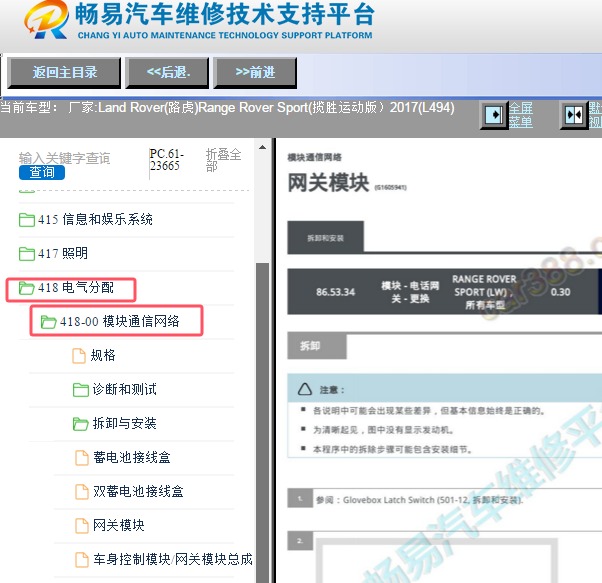602x583 pixels.
Task: Click the 网关模块 page heading
Action: (328, 182)
